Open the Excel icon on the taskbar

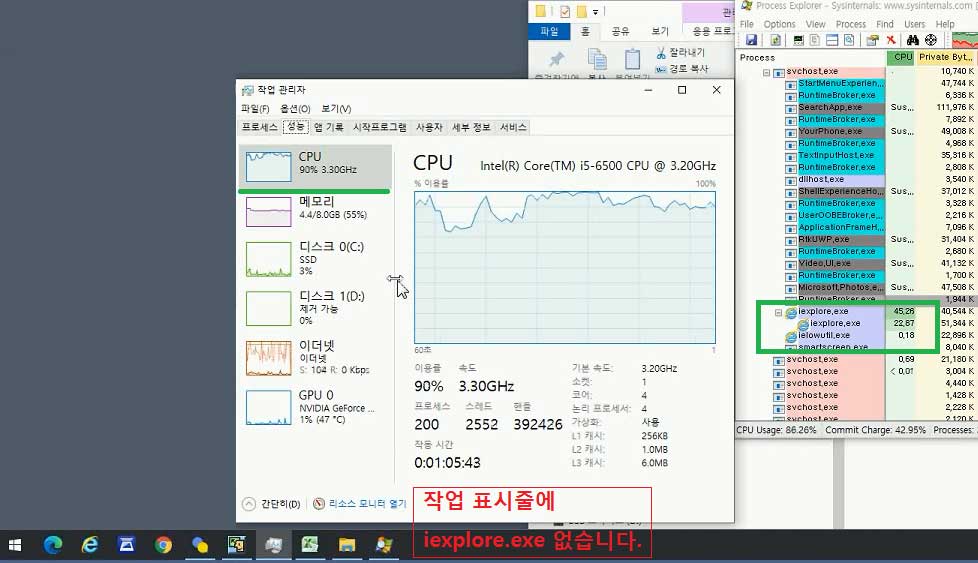pos(310,546)
